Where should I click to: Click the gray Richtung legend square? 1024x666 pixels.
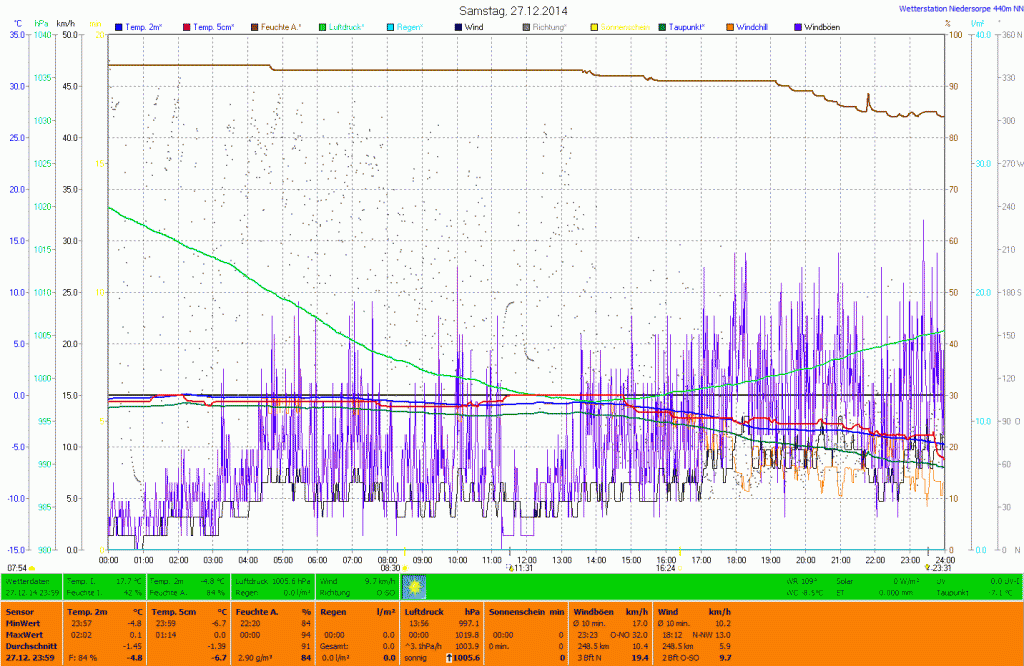[x=526, y=26]
